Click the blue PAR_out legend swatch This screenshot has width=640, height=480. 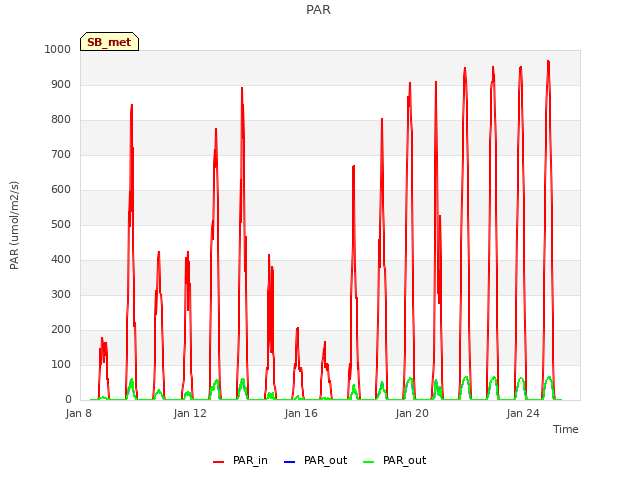pos(289,462)
